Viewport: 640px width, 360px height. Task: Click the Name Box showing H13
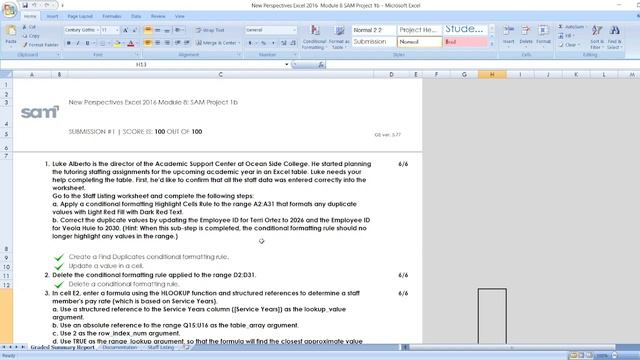[x=141, y=64]
